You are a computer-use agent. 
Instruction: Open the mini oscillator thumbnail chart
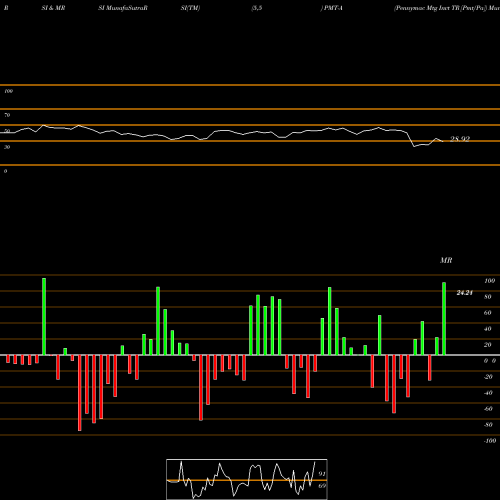pos(247,479)
